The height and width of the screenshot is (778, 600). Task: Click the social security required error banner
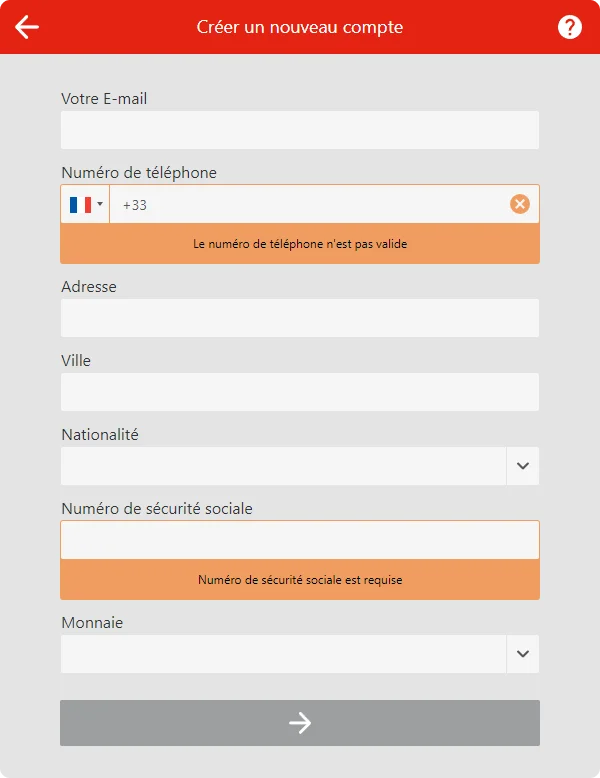[x=300, y=579]
